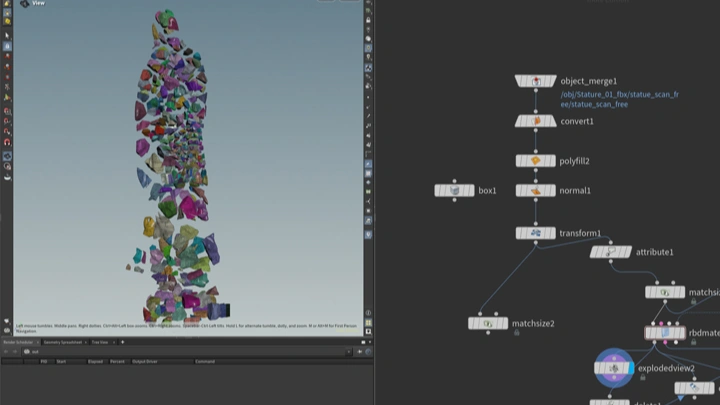The width and height of the screenshot is (720, 405).
Task: Open the statue_scan_free object path link
Action: click(x=619, y=99)
